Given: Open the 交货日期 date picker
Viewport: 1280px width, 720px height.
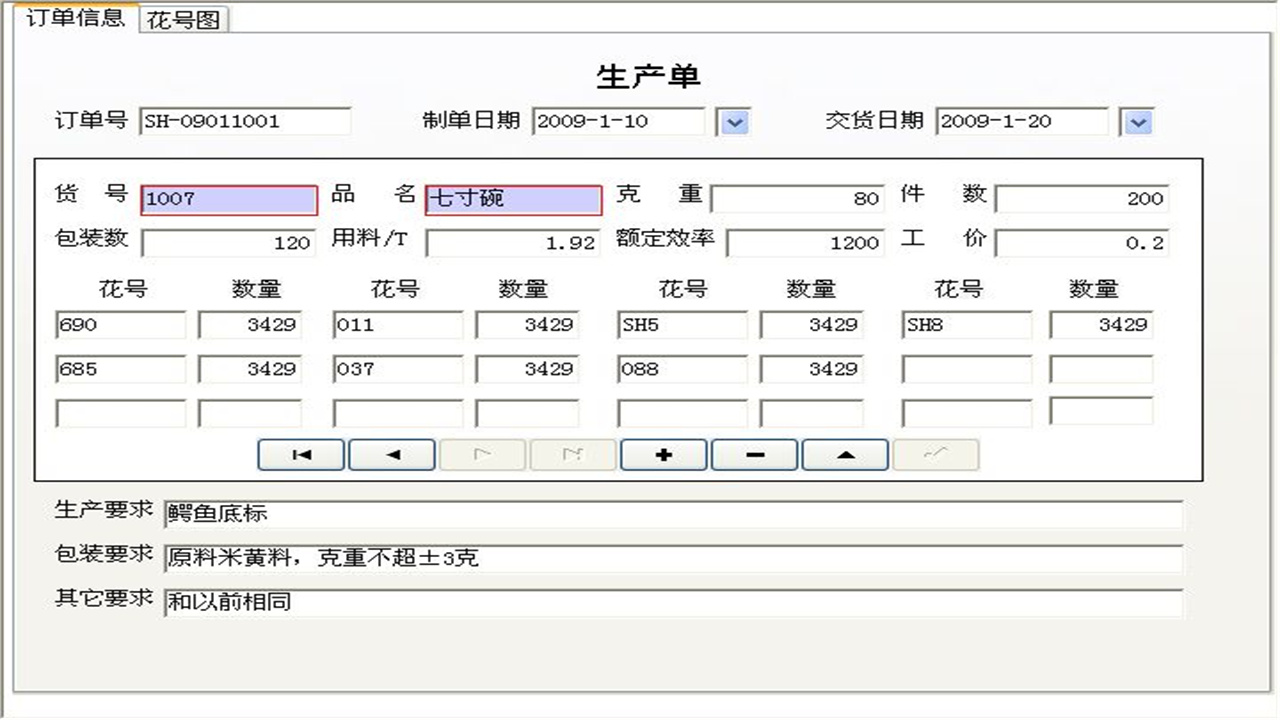Looking at the screenshot, I should click(x=1137, y=121).
